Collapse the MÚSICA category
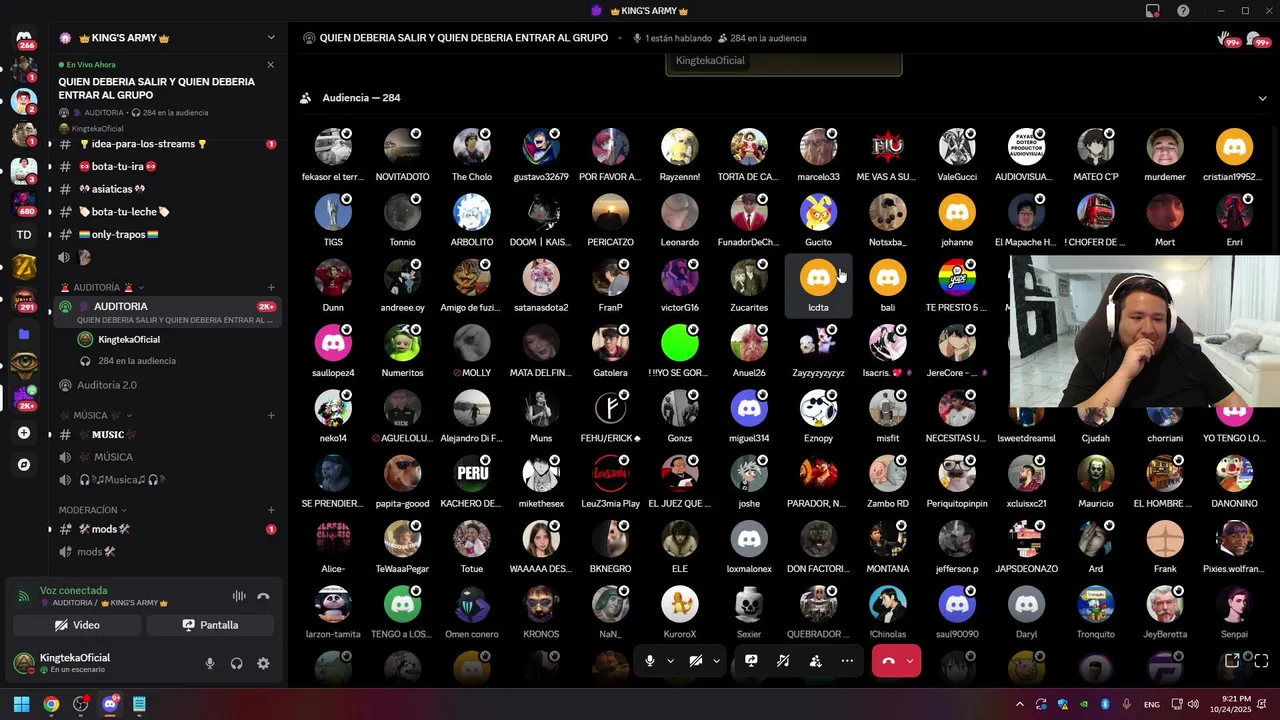This screenshot has width=1280, height=720. click(x=96, y=415)
